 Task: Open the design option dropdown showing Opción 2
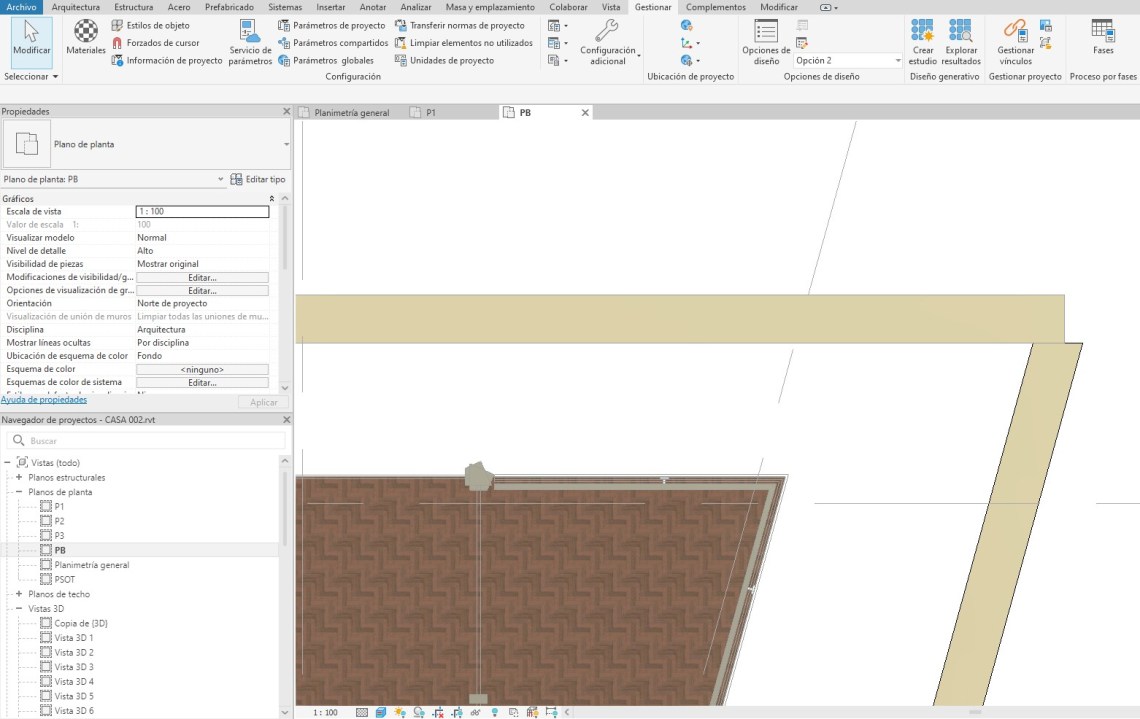click(x=848, y=61)
